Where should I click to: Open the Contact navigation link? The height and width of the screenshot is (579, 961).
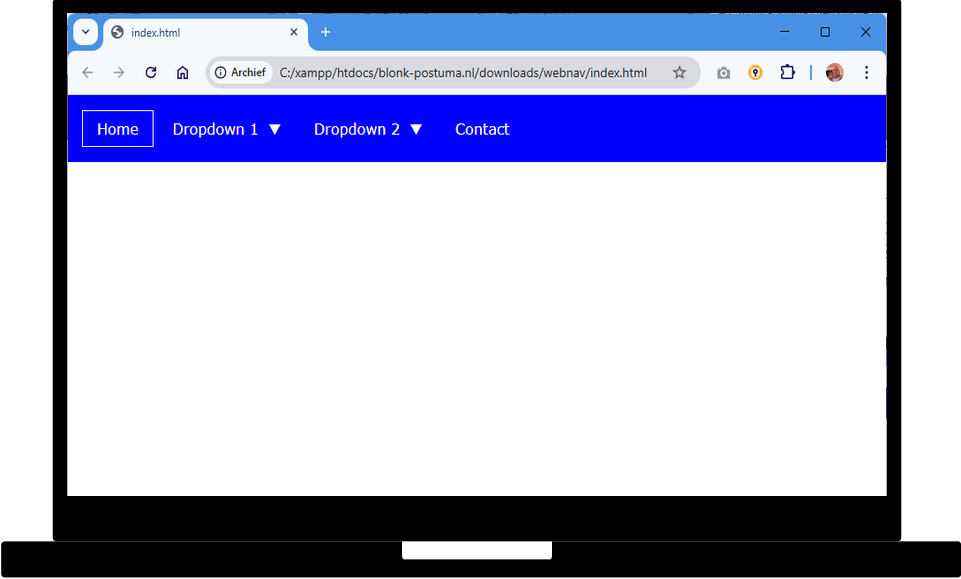482,129
